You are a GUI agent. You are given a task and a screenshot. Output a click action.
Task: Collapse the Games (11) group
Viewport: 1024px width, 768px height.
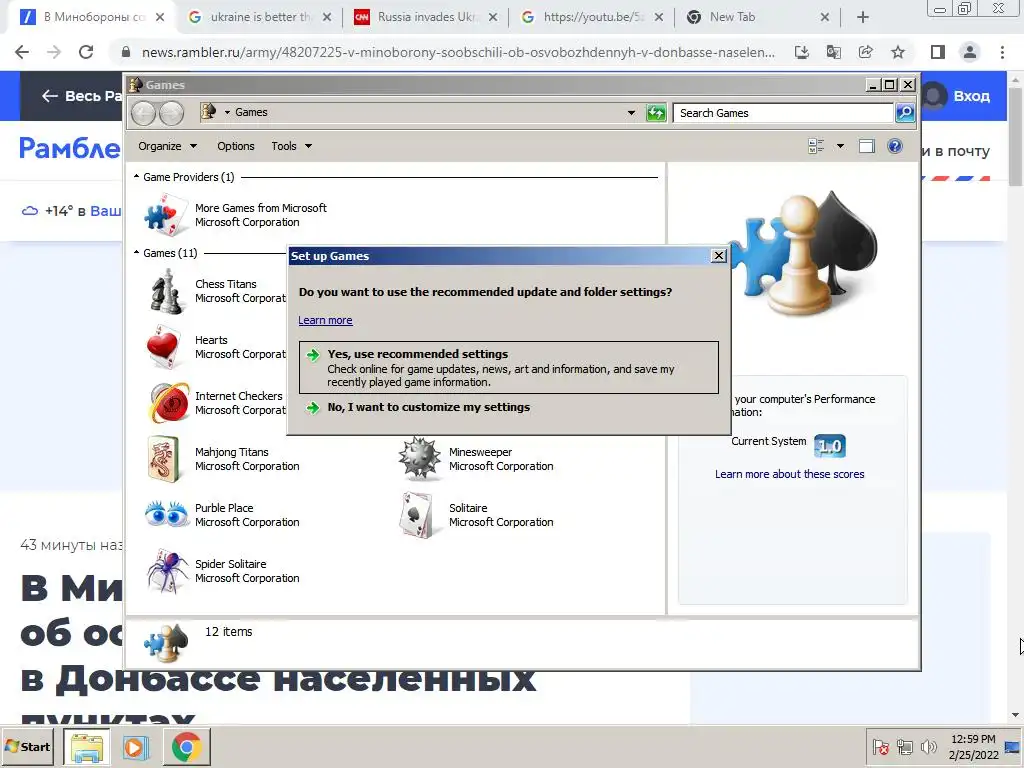click(x=136, y=253)
